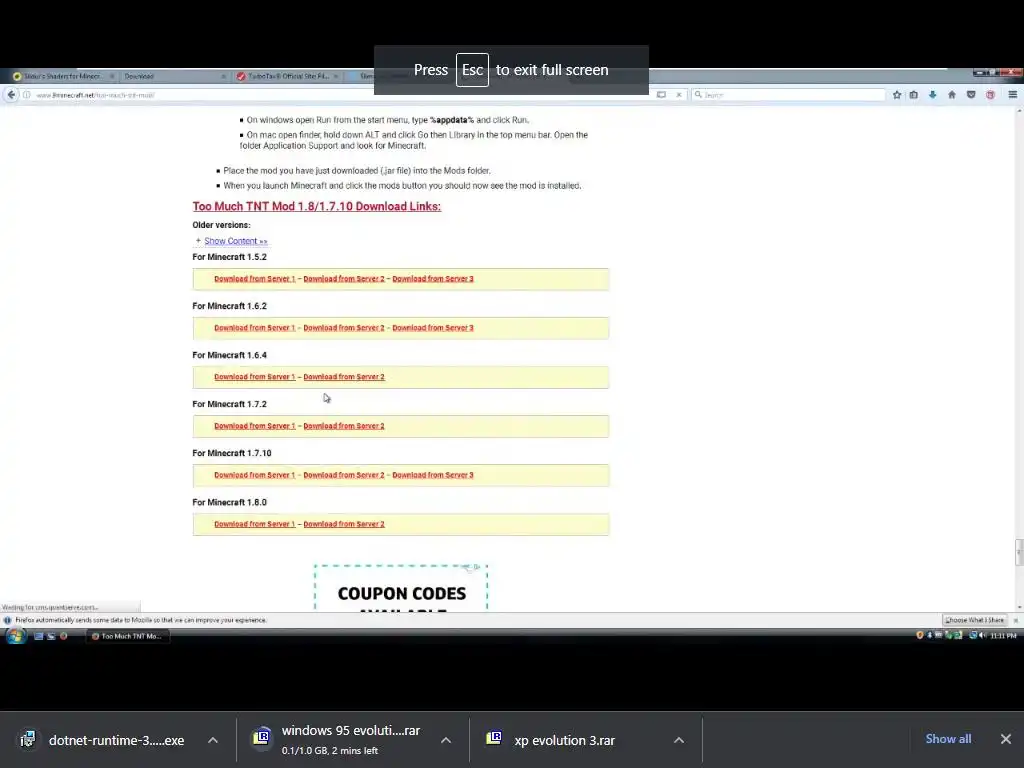The image size is (1024, 768).
Task: Download from Server 2 for Minecraft 1.7.2
Action: (x=344, y=426)
